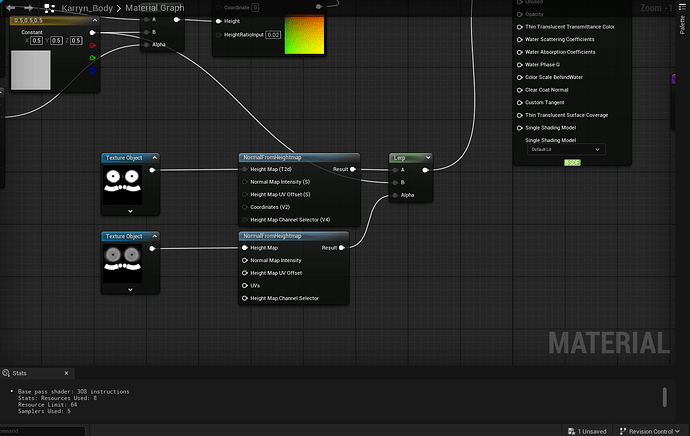Click the Water Phase G input pin
Viewport: 690px width, 436px height.
click(520, 65)
